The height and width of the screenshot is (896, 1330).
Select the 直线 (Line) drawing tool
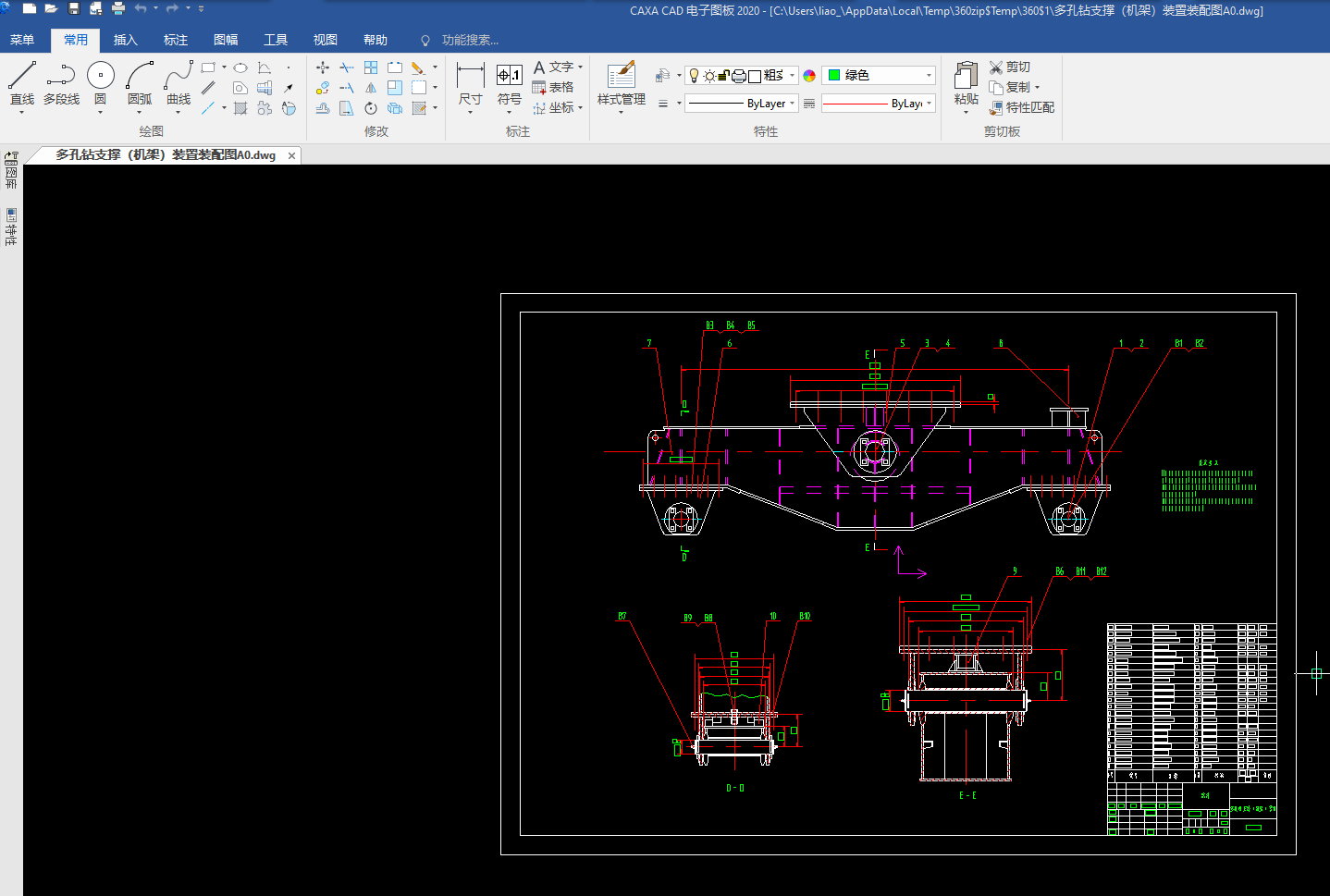pos(21,83)
